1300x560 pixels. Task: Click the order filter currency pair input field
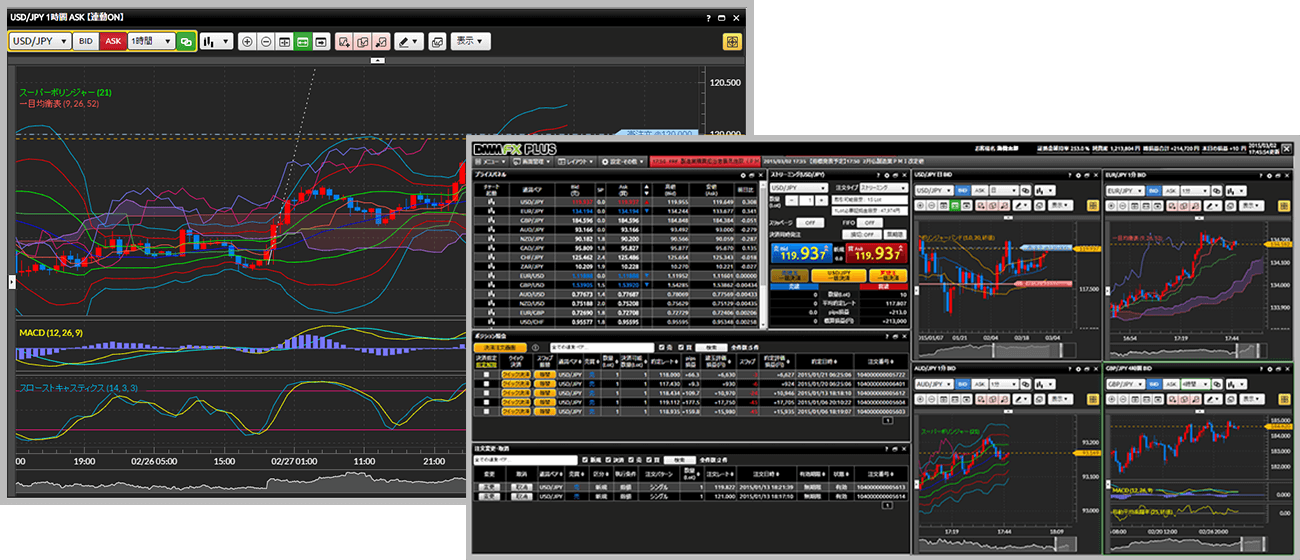pos(526,460)
